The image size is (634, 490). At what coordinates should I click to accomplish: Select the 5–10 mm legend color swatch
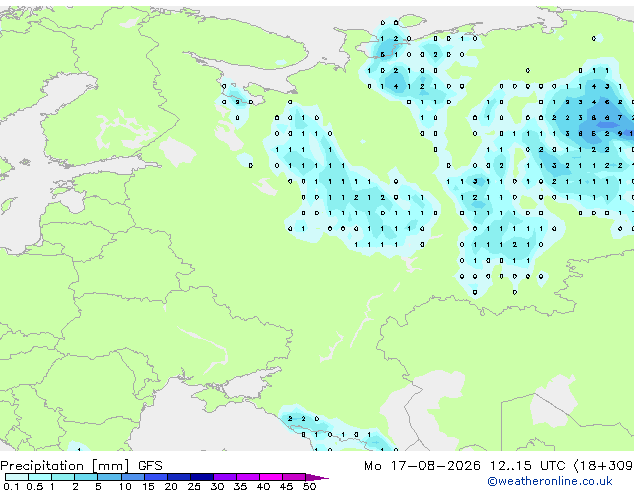(x=109, y=477)
